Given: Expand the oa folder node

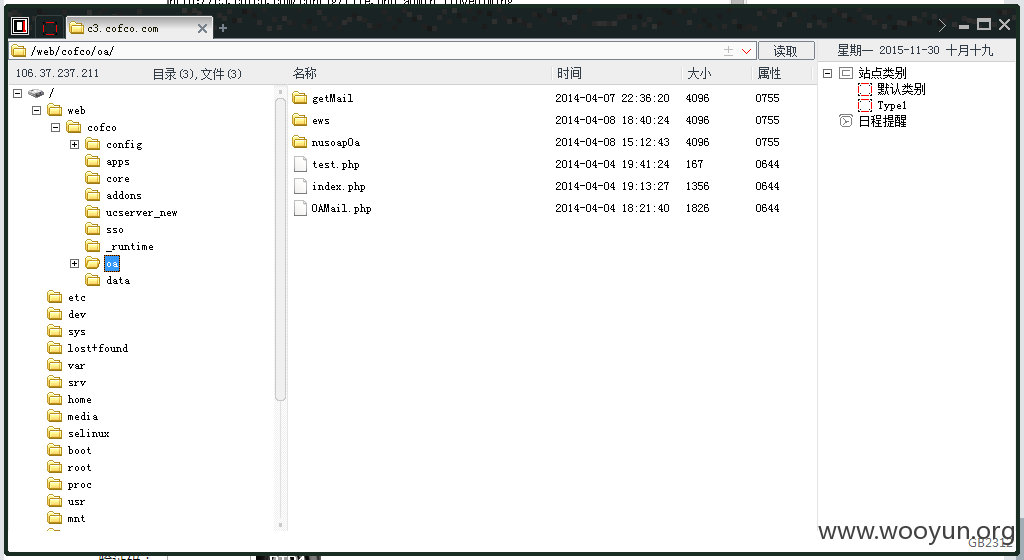Looking at the screenshot, I should click(74, 263).
